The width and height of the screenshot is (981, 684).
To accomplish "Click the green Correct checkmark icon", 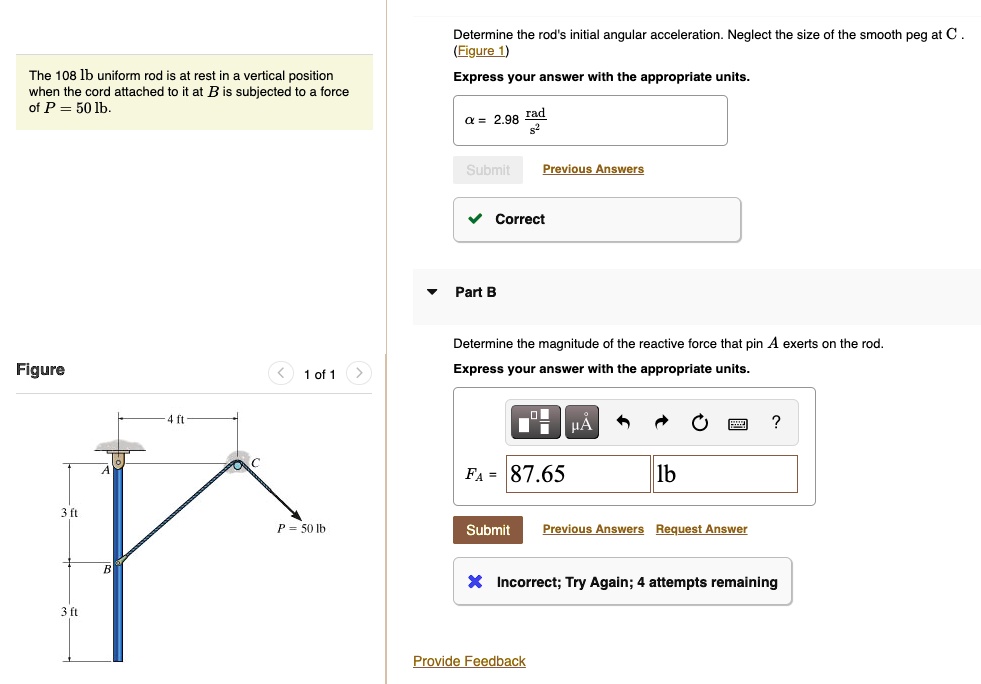I will coord(478,219).
